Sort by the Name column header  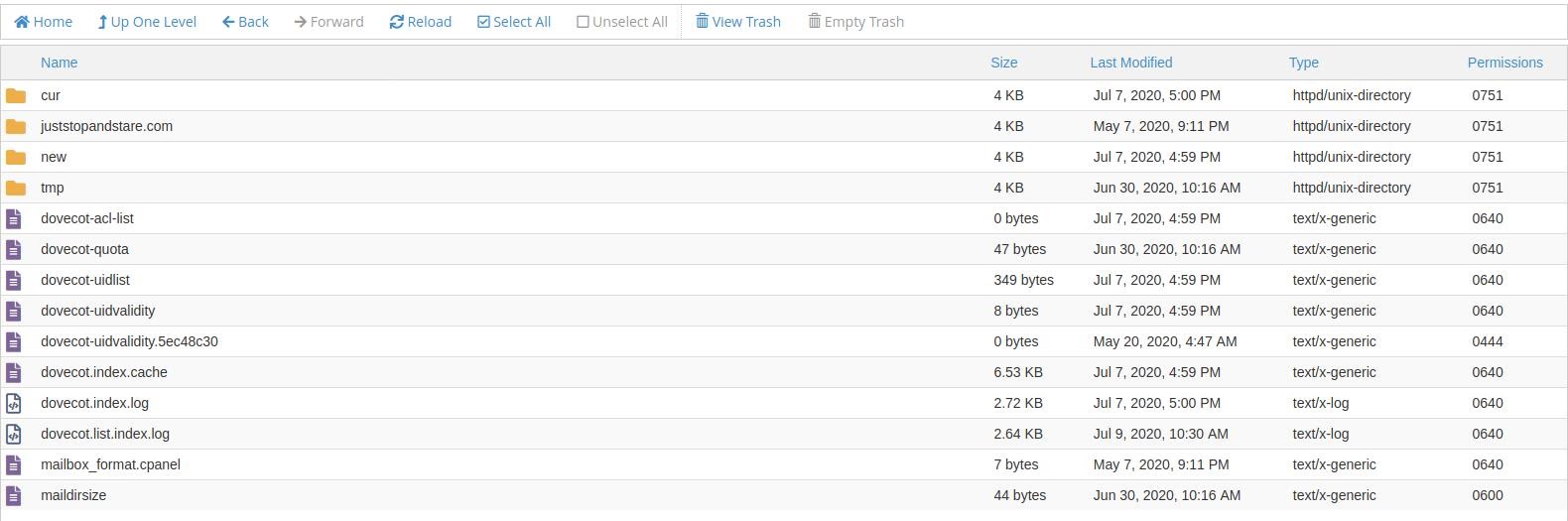click(59, 63)
